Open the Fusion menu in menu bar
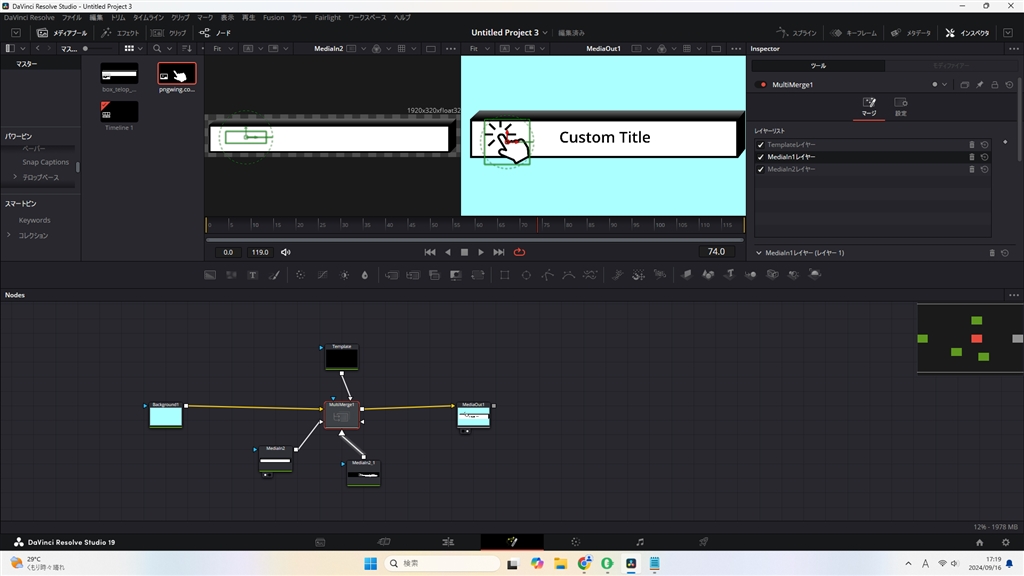1024x576 pixels. point(273,18)
